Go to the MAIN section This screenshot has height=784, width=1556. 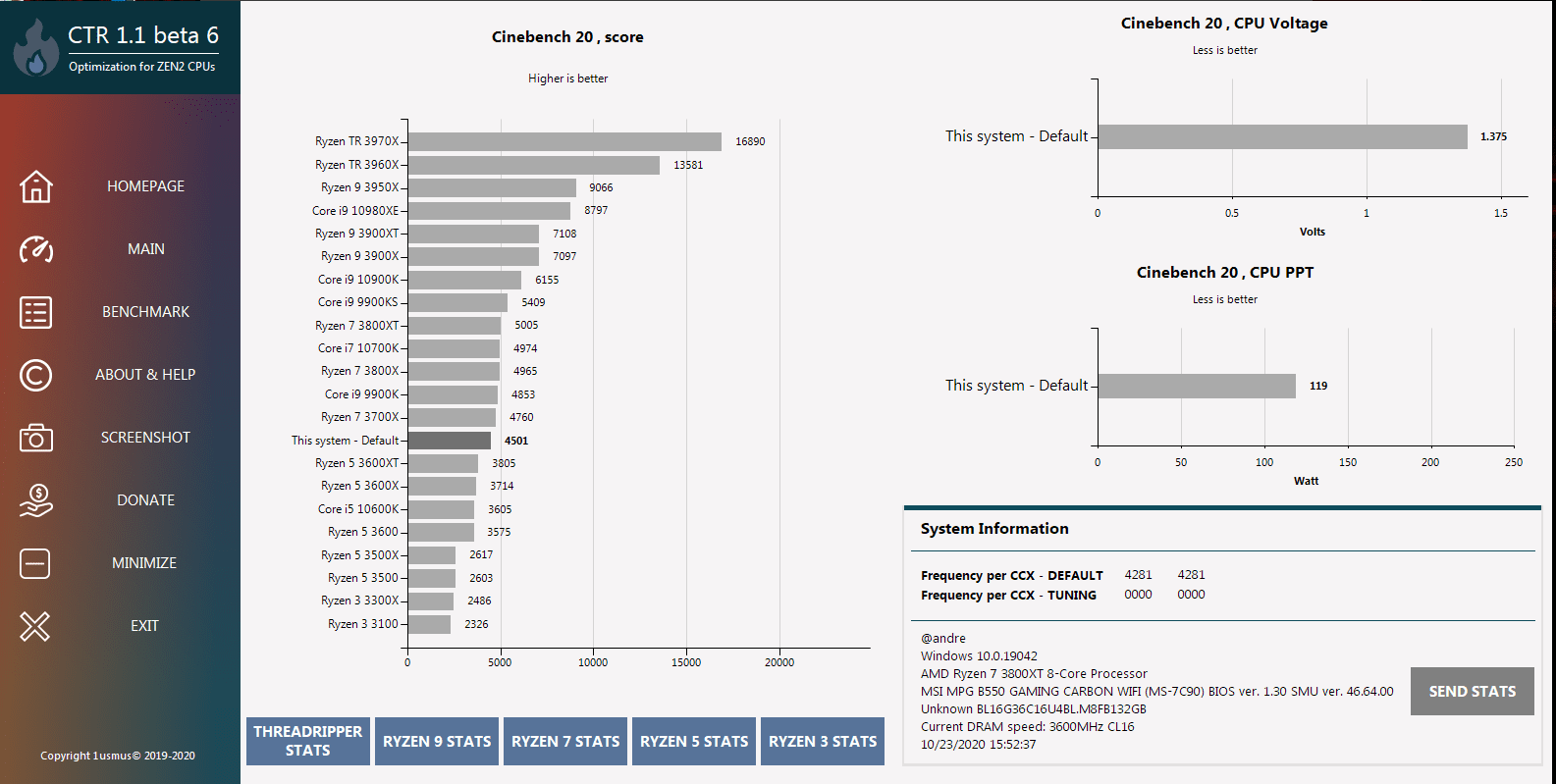tap(145, 249)
